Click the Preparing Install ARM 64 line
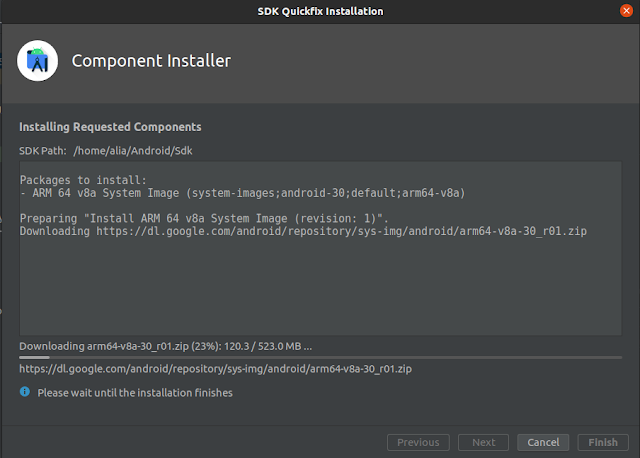 (204, 218)
